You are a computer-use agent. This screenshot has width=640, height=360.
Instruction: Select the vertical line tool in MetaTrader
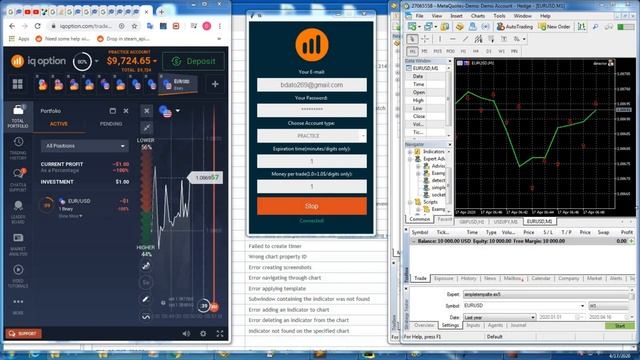coord(440,39)
